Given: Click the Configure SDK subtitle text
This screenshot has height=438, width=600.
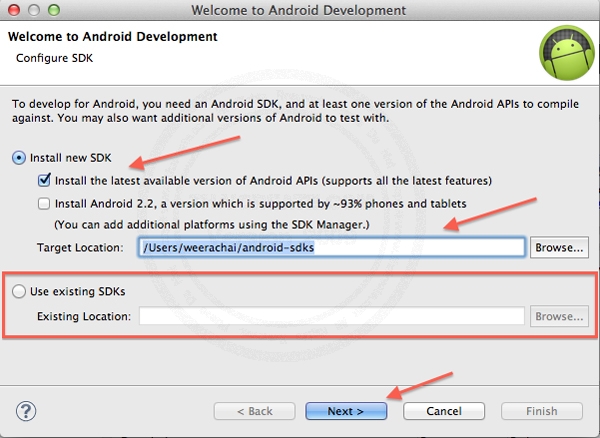Looking at the screenshot, I should 54,58.
